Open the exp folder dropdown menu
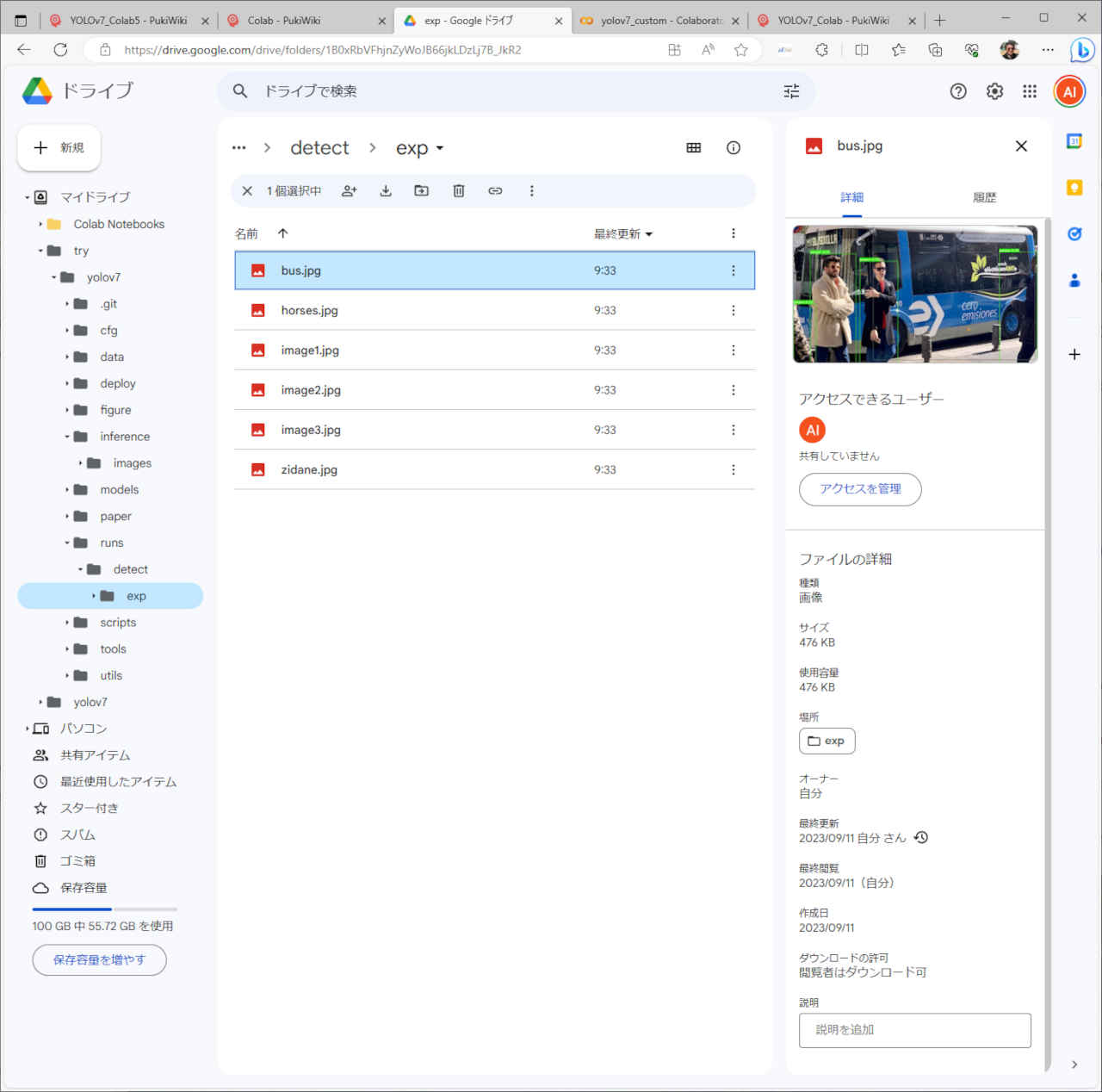 tap(439, 149)
